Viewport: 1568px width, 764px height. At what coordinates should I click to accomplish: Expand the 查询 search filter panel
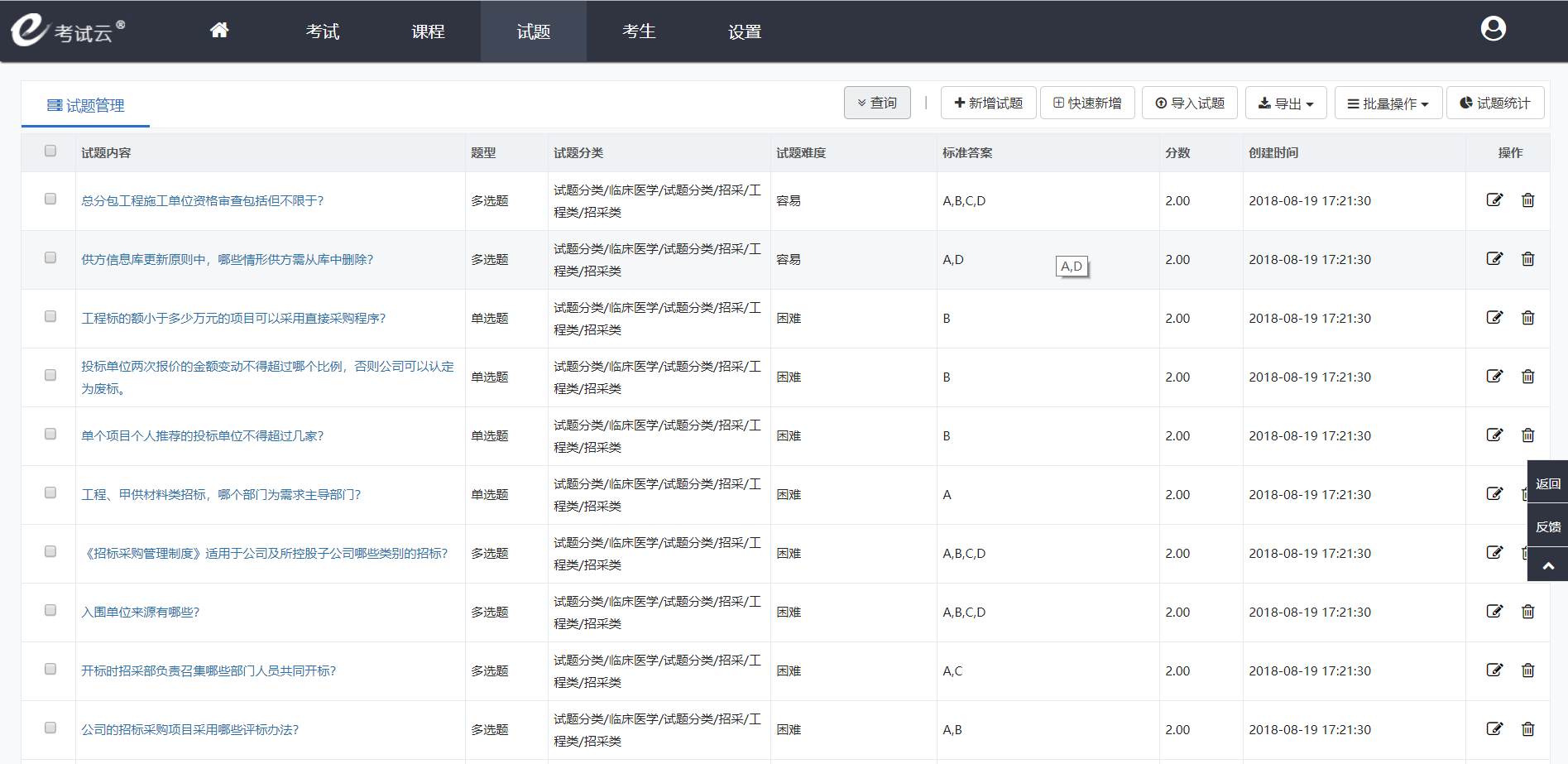(x=877, y=103)
